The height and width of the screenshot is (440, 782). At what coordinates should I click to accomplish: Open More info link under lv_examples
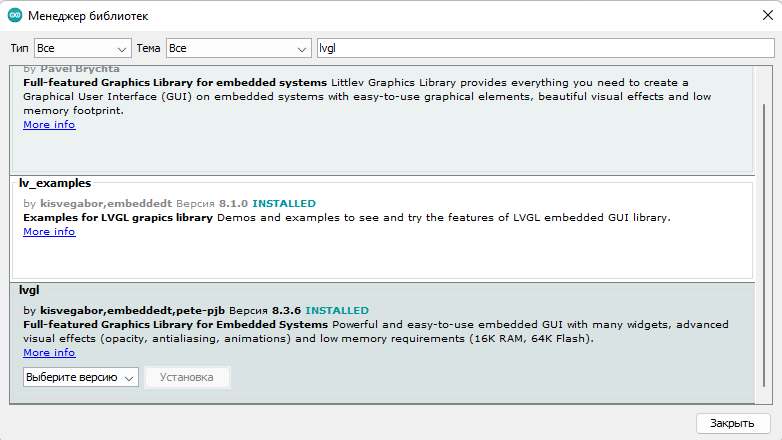click(x=49, y=231)
